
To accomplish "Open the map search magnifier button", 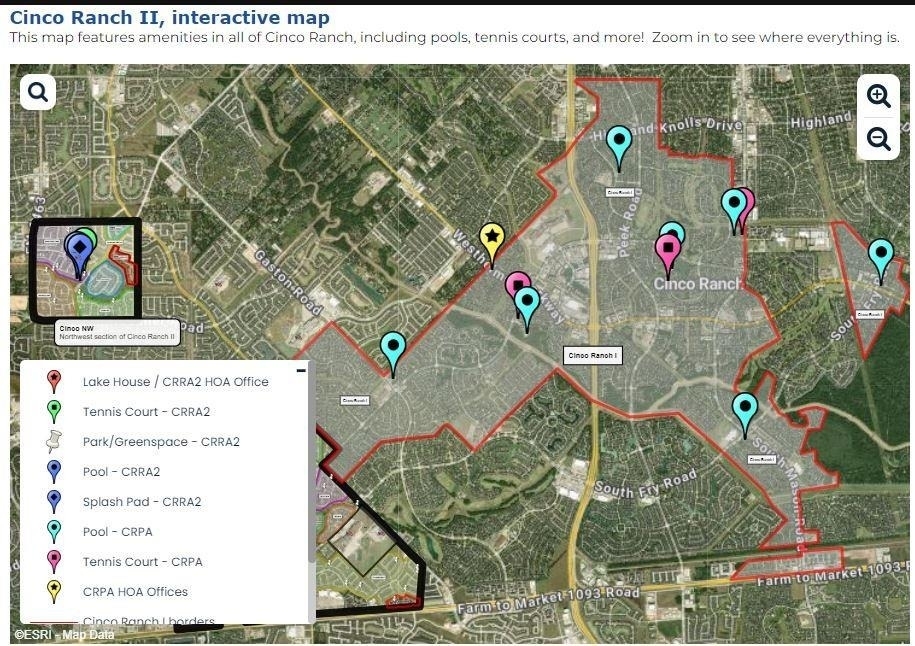I will click(39, 92).
